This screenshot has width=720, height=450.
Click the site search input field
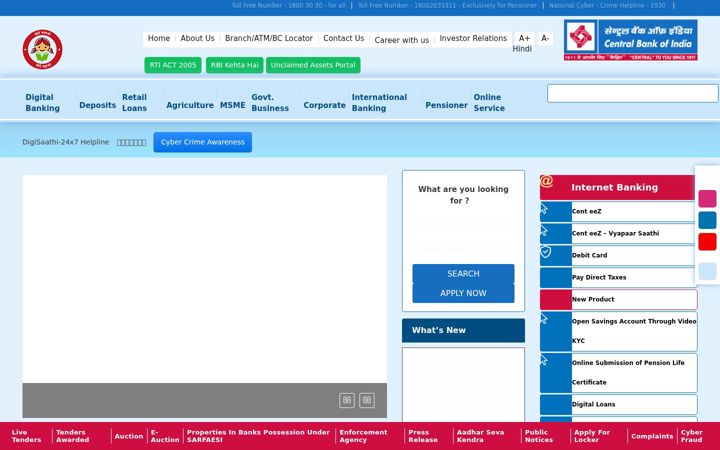pos(632,93)
